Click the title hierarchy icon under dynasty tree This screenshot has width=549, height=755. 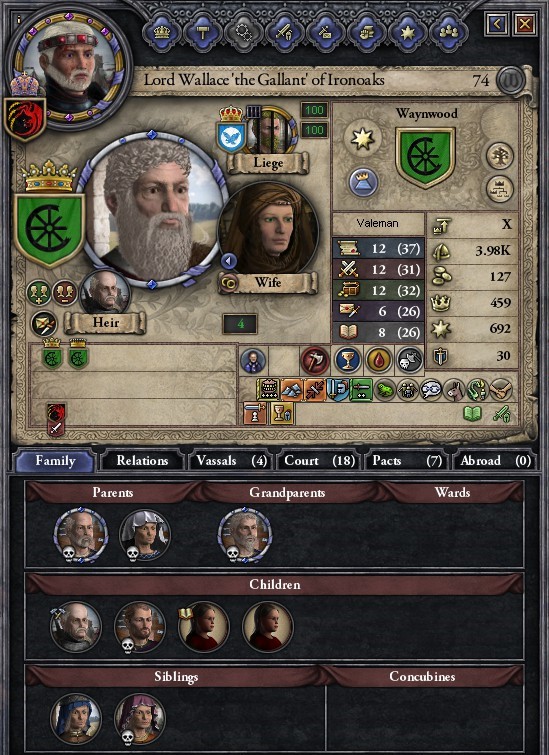pos(499,189)
